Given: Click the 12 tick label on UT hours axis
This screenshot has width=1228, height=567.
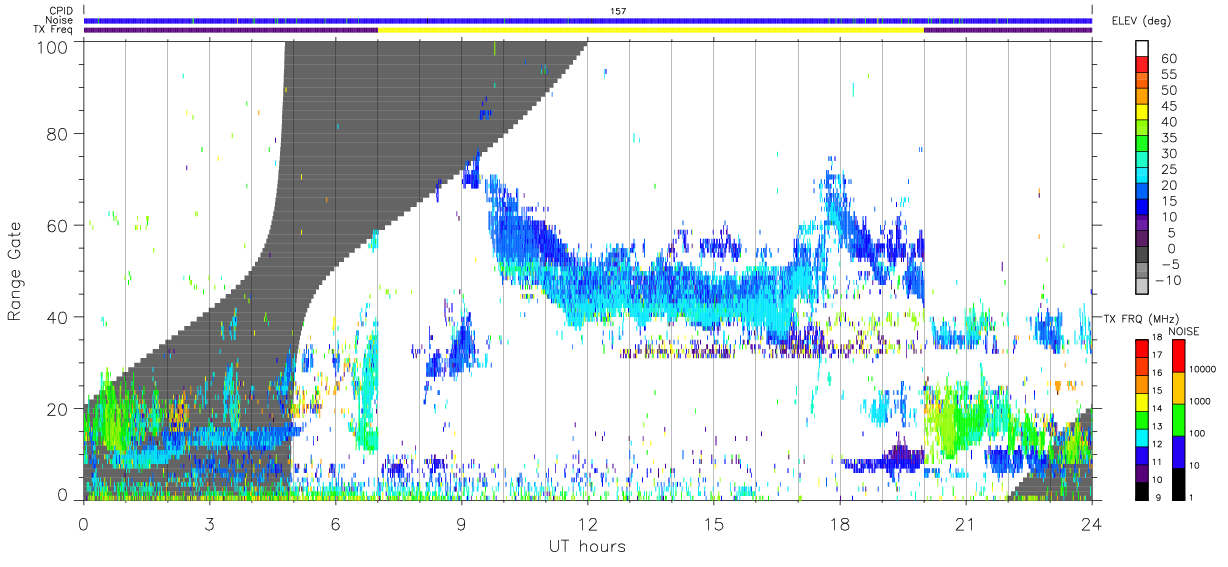Looking at the screenshot, I should click(587, 523).
